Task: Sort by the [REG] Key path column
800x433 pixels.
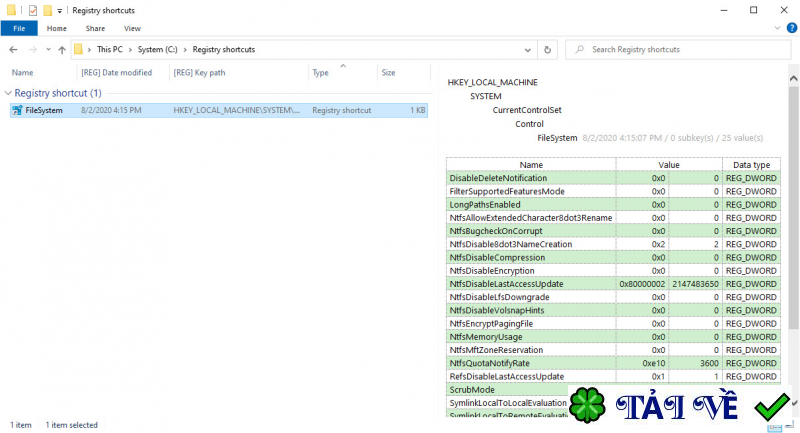Action: [212, 73]
